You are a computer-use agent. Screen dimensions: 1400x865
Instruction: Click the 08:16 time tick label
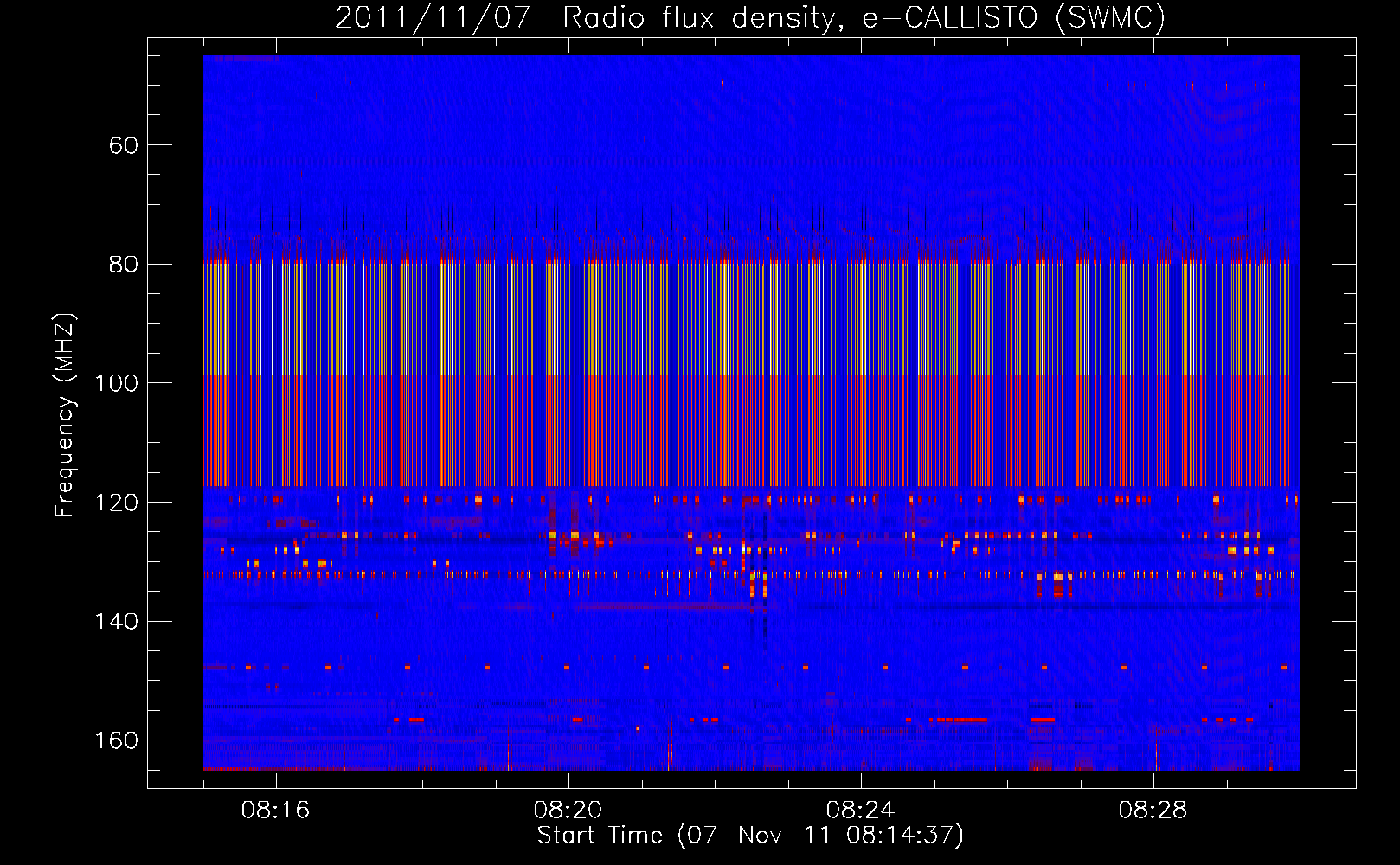275,811
